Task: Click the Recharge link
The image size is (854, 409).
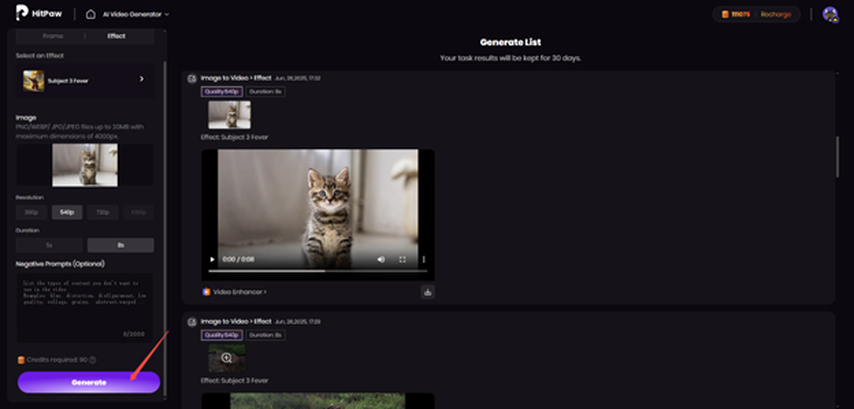Action: point(776,14)
